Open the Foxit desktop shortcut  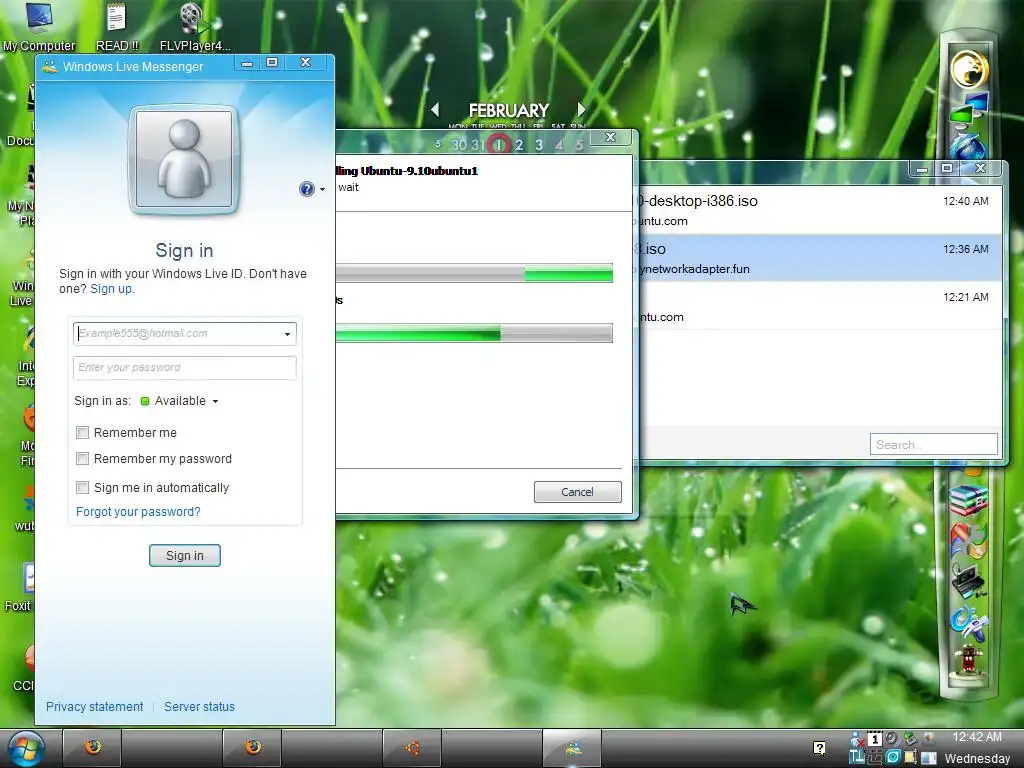click(x=20, y=586)
